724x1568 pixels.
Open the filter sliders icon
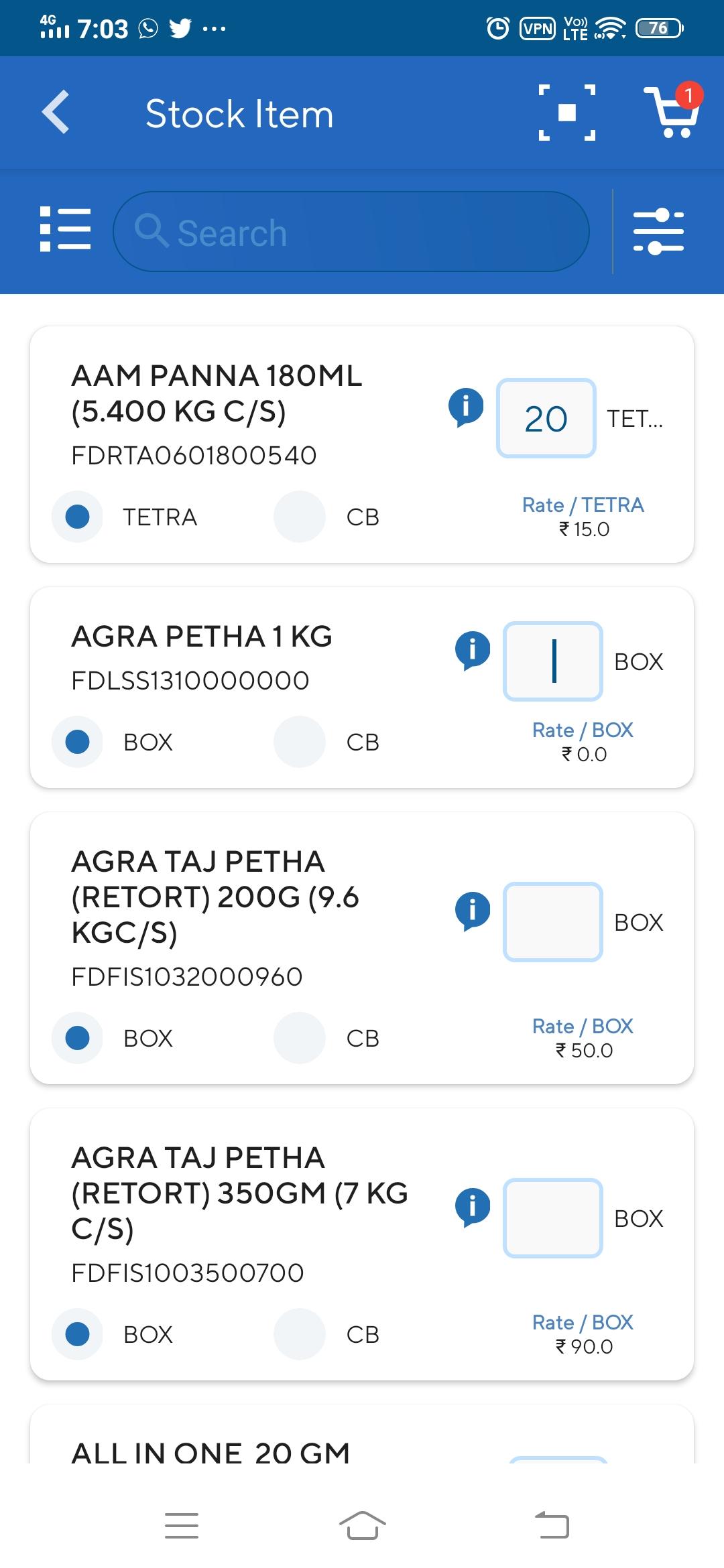click(x=658, y=231)
